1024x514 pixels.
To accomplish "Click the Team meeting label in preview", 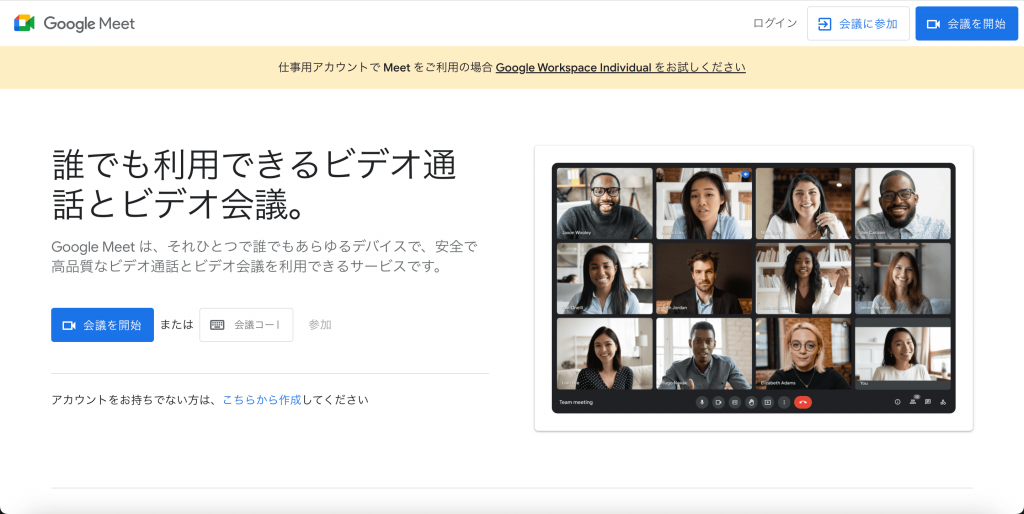I will [x=576, y=402].
